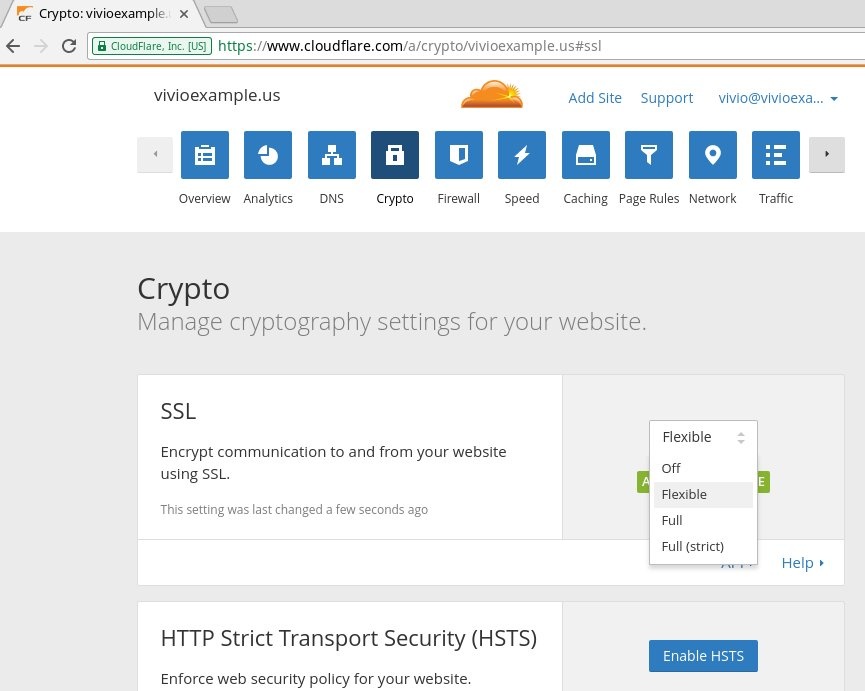Screen dimensions: 865x691
Task: Click the Add Site link
Action: (595, 98)
